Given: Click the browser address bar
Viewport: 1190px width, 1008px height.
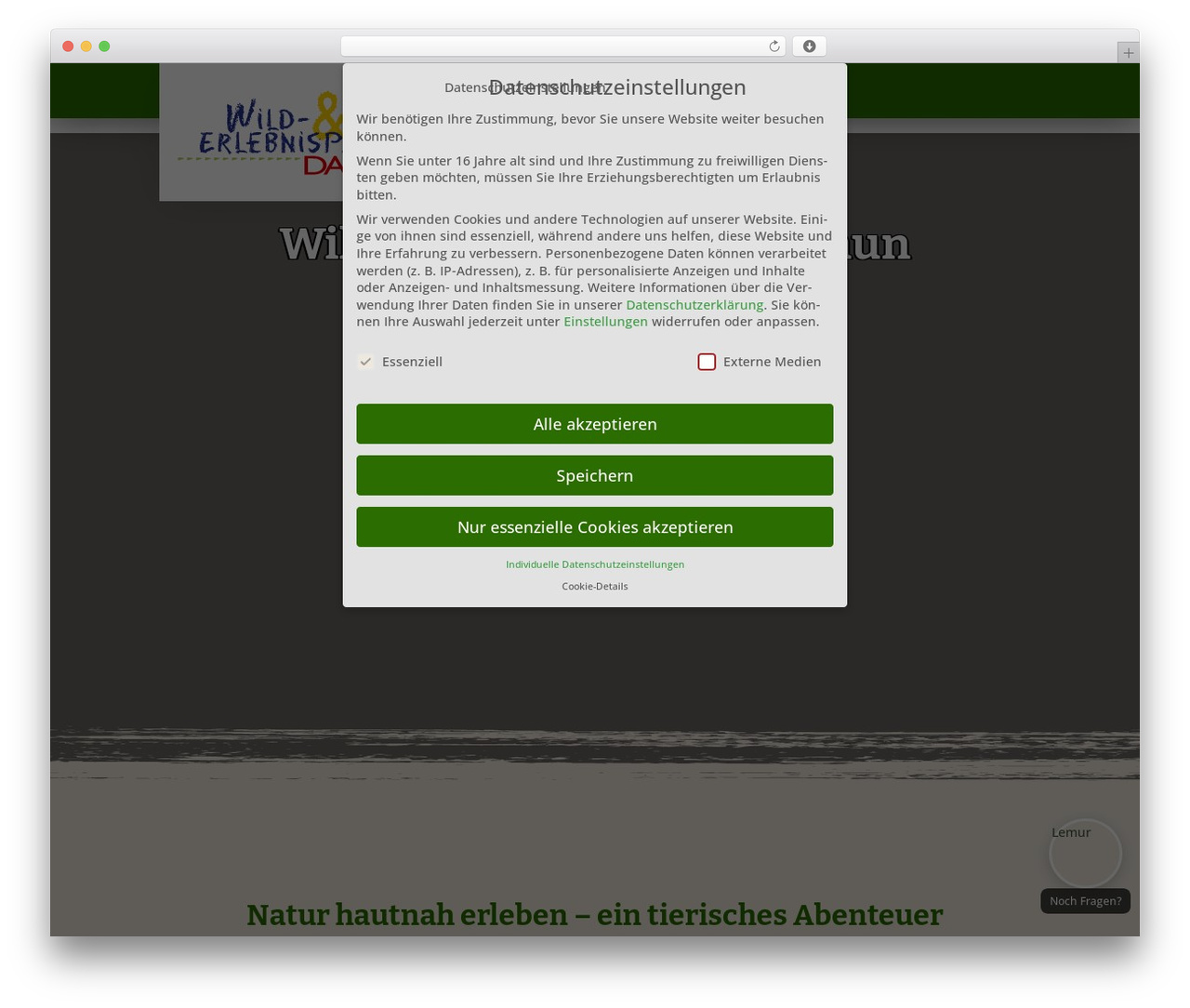Looking at the screenshot, I should click(x=563, y=46).
